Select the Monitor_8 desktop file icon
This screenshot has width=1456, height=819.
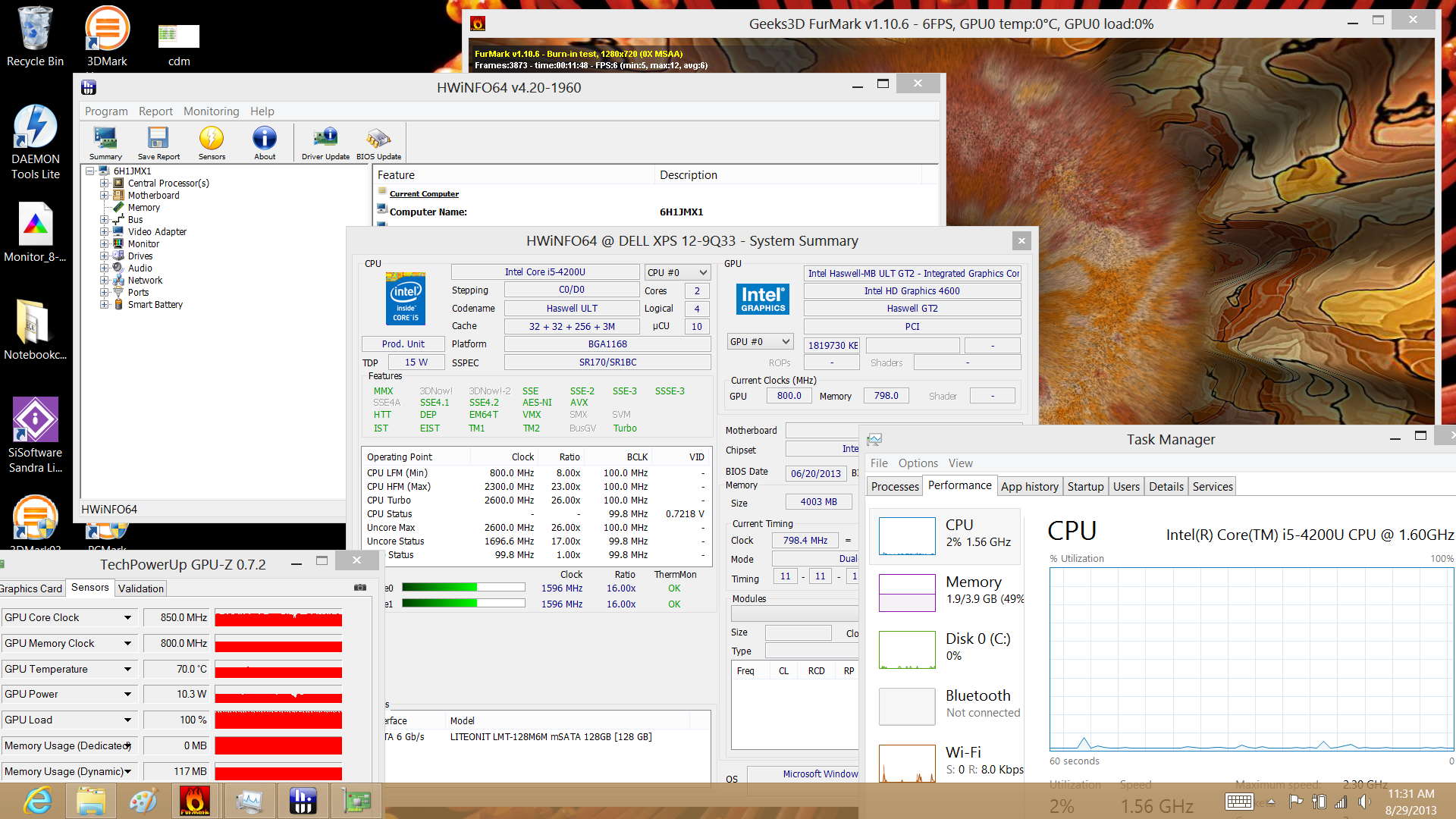[x=35, y=232]
